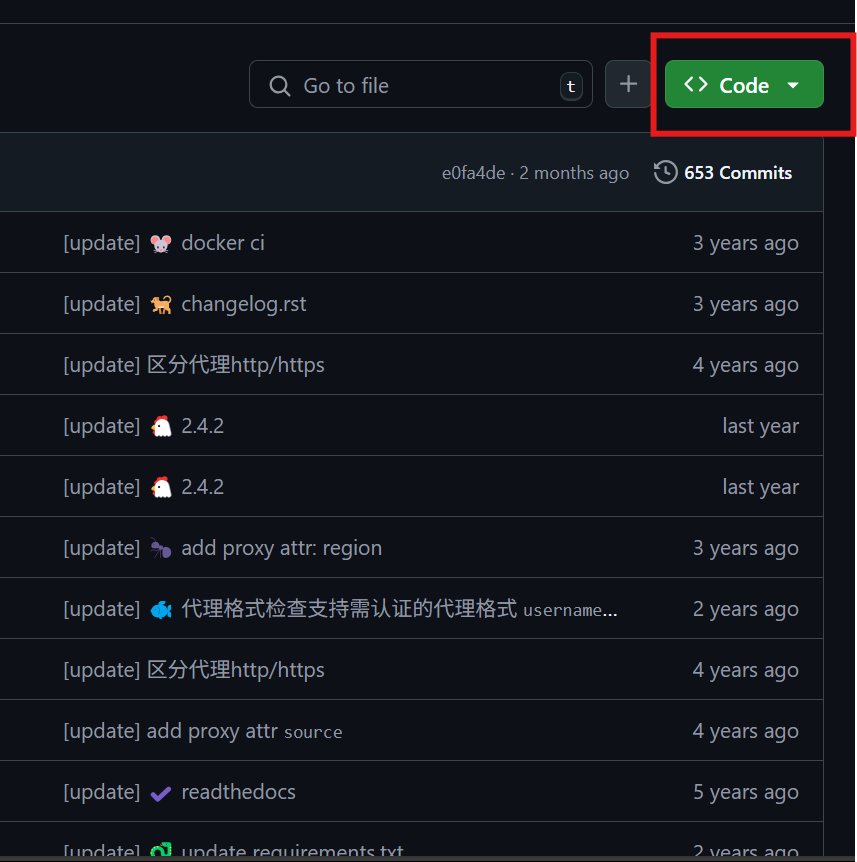
Task: Click the rooster emoji in 2.4.2 commit
Action: (x=163, y=425)
